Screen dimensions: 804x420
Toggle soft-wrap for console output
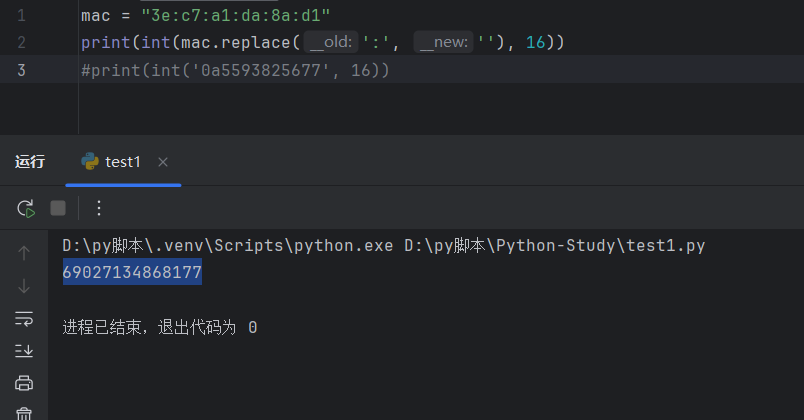(25, 318)
